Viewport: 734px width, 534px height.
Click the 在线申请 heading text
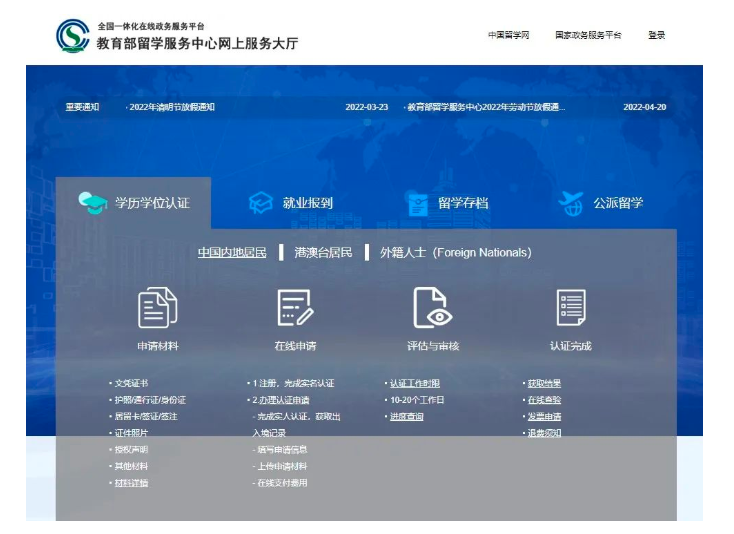[295, 346]
